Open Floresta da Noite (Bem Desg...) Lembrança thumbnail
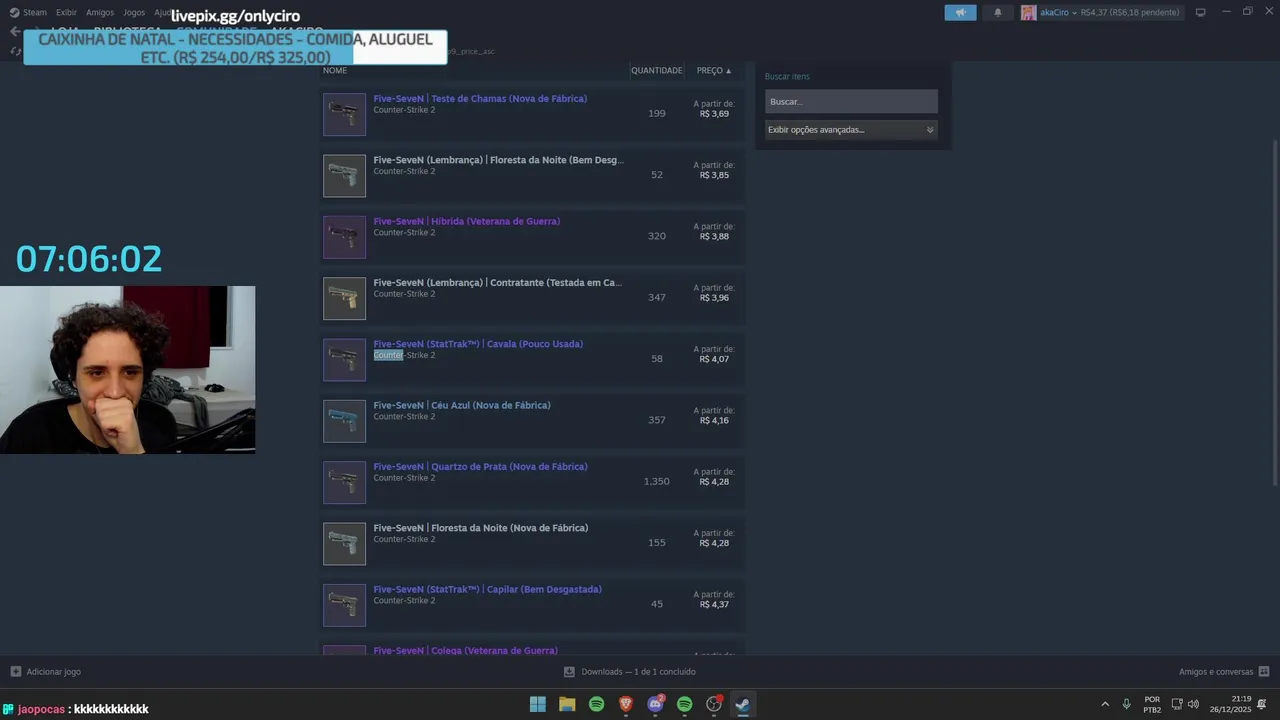The image size is (1280, 720). [344, 176]
